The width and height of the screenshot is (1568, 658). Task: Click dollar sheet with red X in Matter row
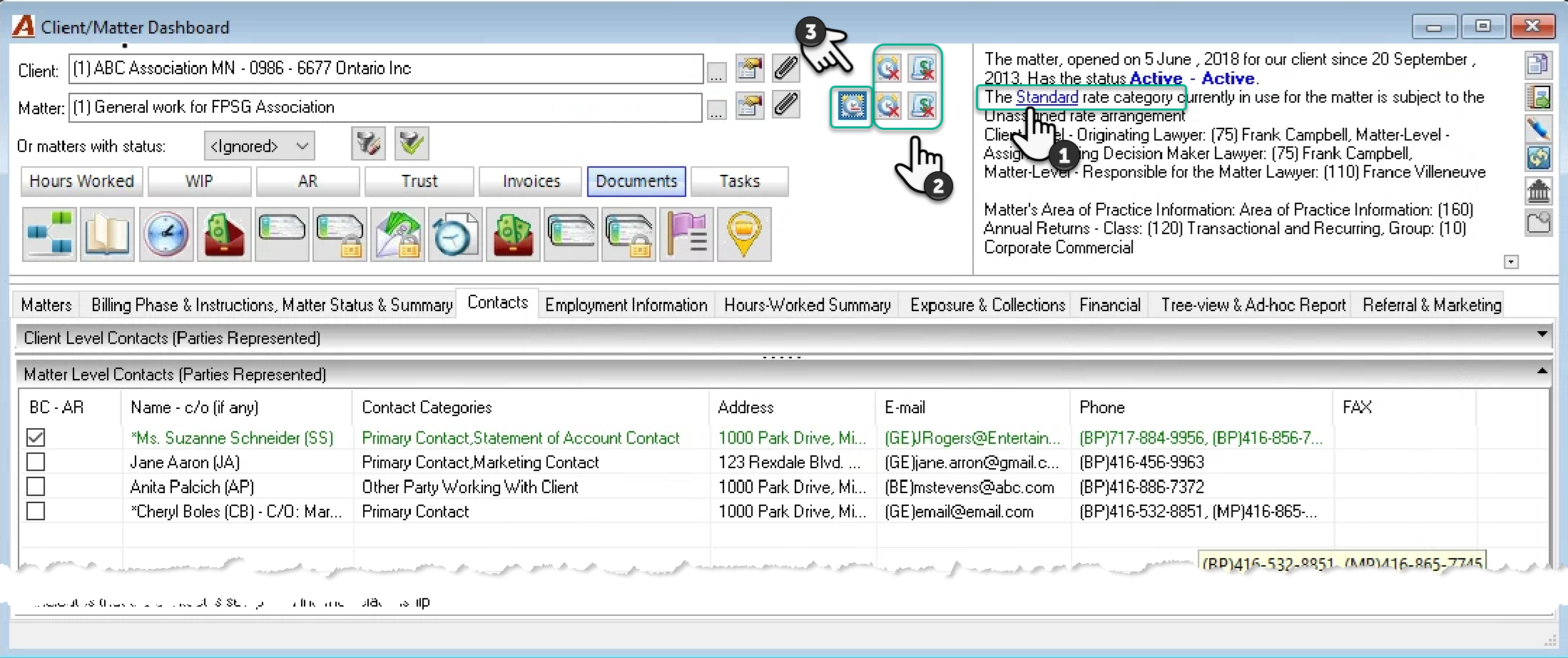924,107
